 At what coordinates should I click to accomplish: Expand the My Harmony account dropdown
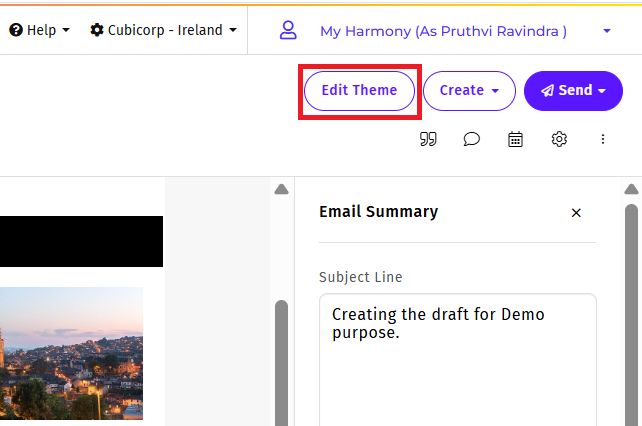(x=606, y=32)
